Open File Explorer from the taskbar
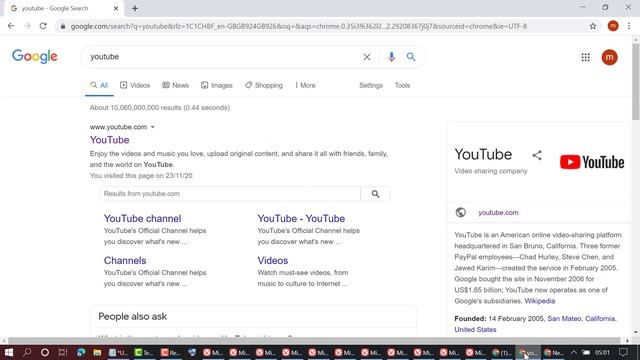Screen dimensions: 640x360 [97, 352]
